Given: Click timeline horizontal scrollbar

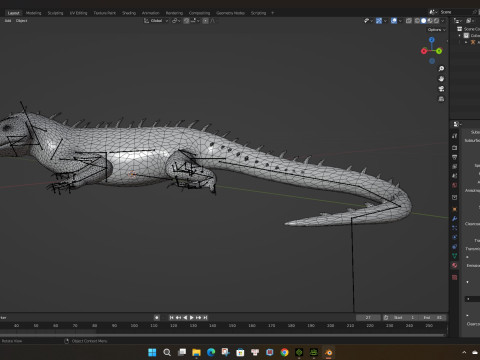Looking at the screenshot, I should coord(222,335).
